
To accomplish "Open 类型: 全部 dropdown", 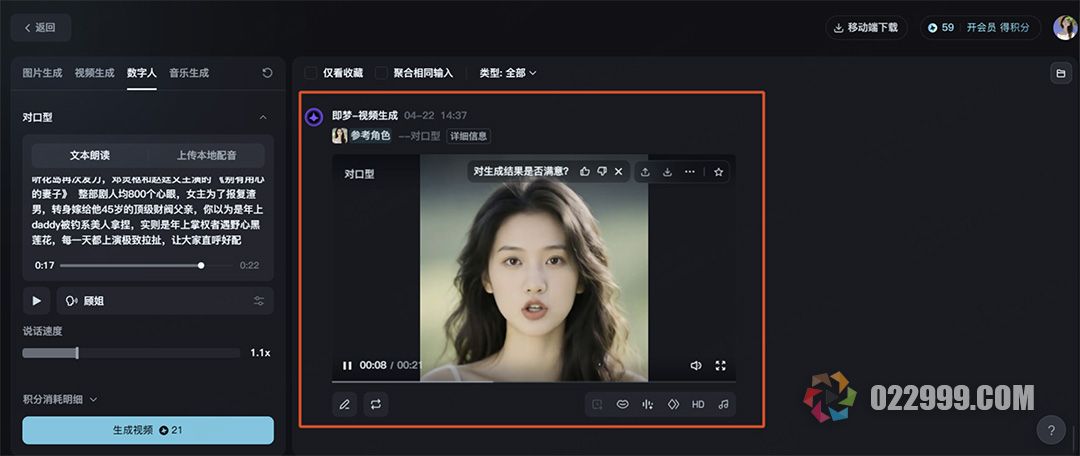I will tap(508, 73).
